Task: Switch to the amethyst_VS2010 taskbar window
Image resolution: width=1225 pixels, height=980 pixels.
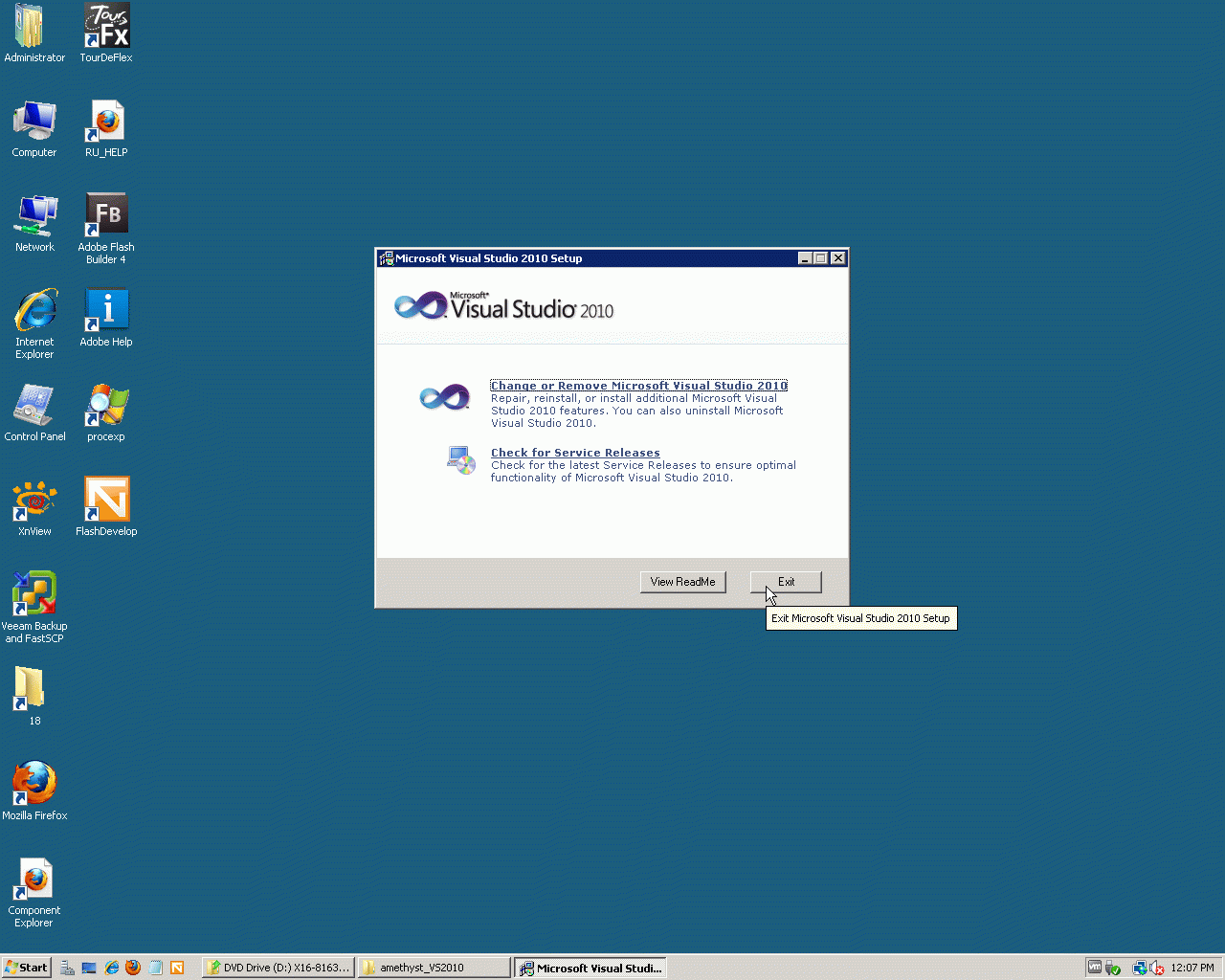Action: click(434, 968)
